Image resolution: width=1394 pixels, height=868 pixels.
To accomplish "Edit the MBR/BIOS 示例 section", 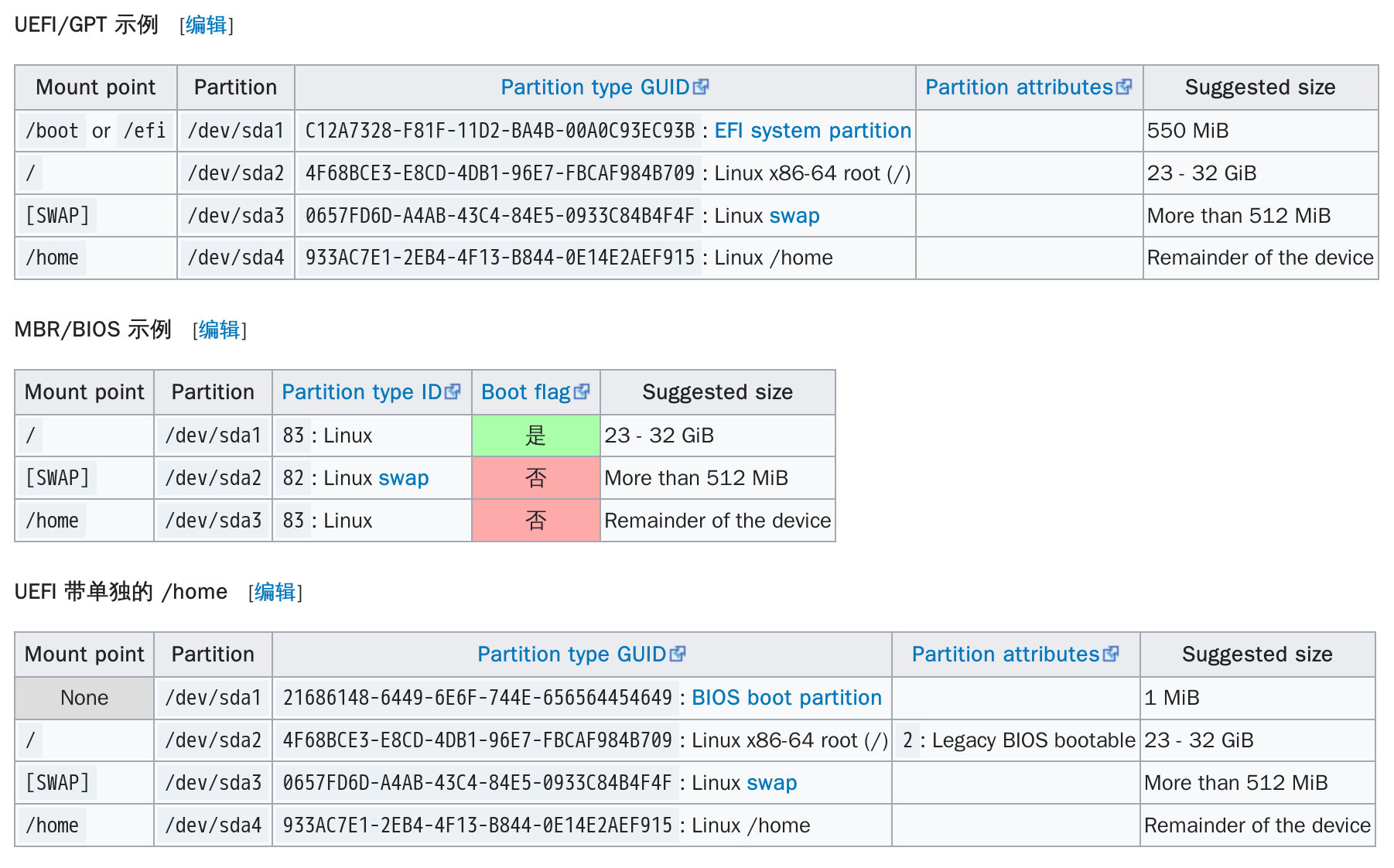I will point(219,330).
